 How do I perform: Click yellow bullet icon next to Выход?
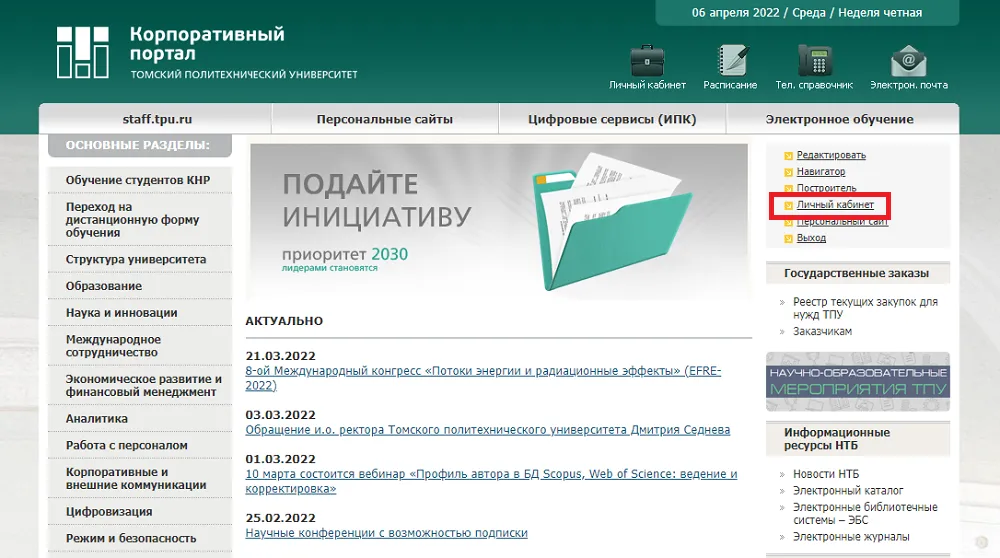788,239
